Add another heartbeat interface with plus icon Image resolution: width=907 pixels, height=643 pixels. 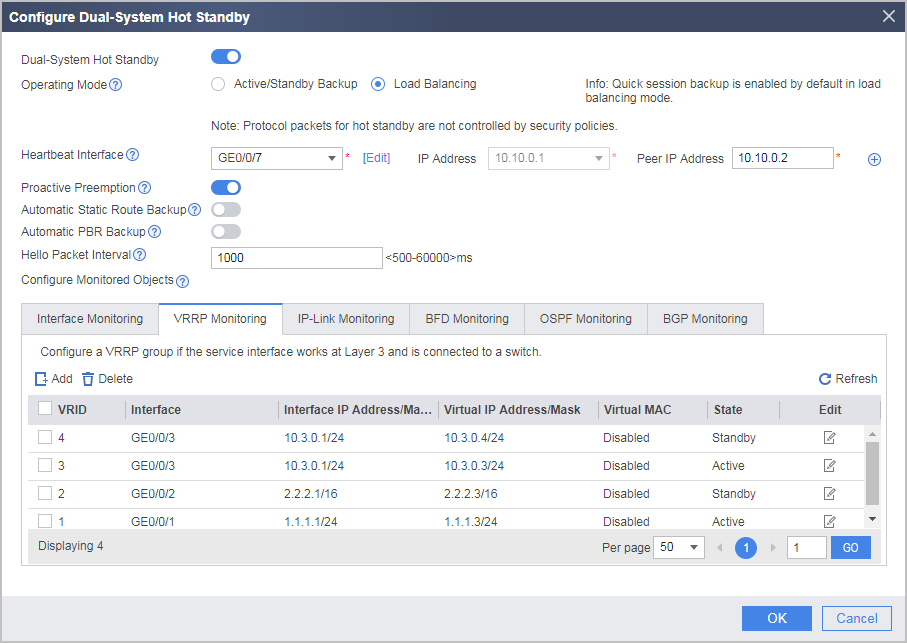(x=874, y=160)
